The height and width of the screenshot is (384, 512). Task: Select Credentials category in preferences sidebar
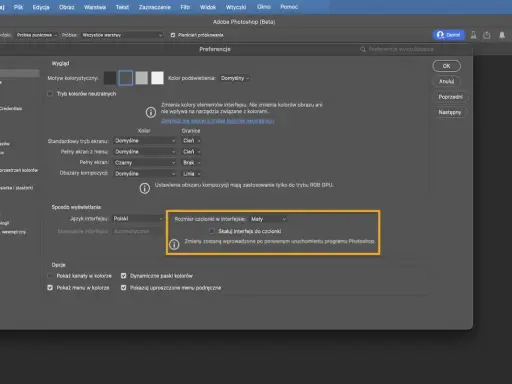tap(11, 109)
